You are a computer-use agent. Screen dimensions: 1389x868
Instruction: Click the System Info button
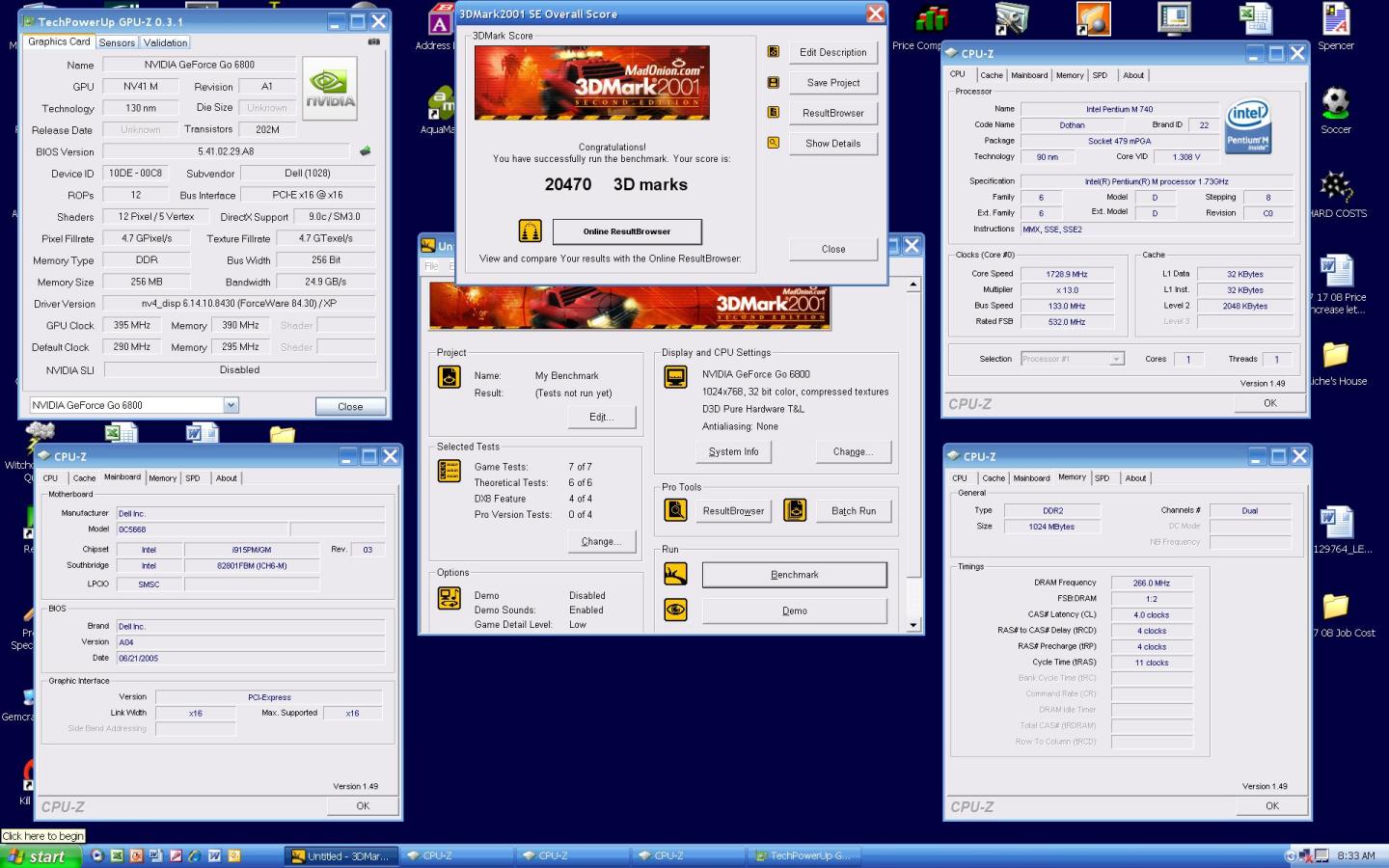click(733, 451)
